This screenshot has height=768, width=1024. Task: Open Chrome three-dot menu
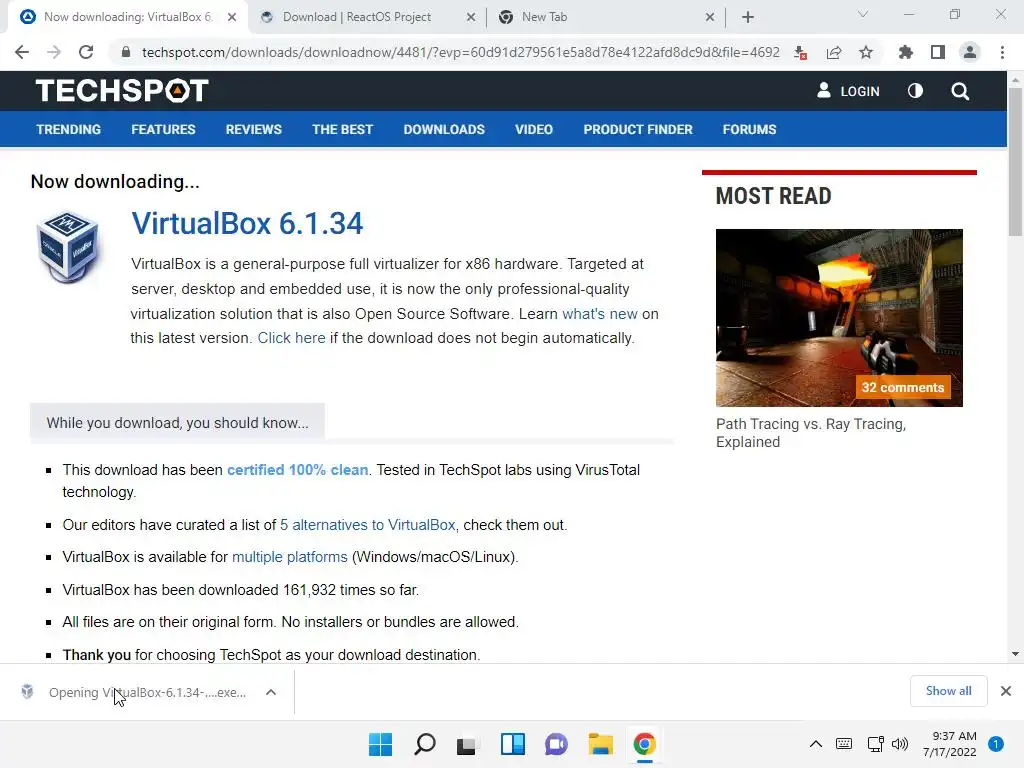pos(1002,52)
